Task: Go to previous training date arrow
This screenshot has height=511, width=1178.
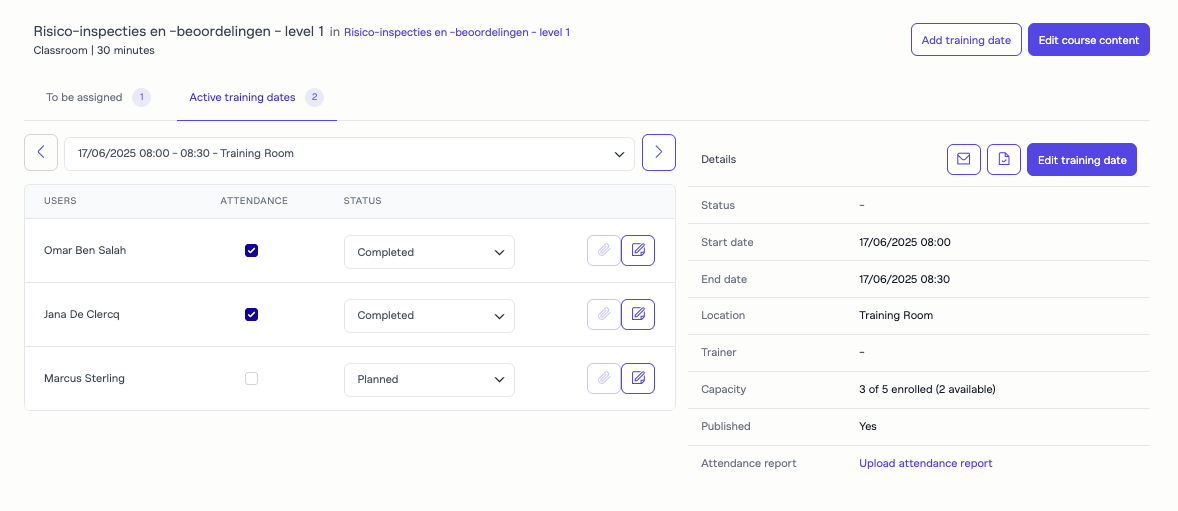Action: (41, 153)
